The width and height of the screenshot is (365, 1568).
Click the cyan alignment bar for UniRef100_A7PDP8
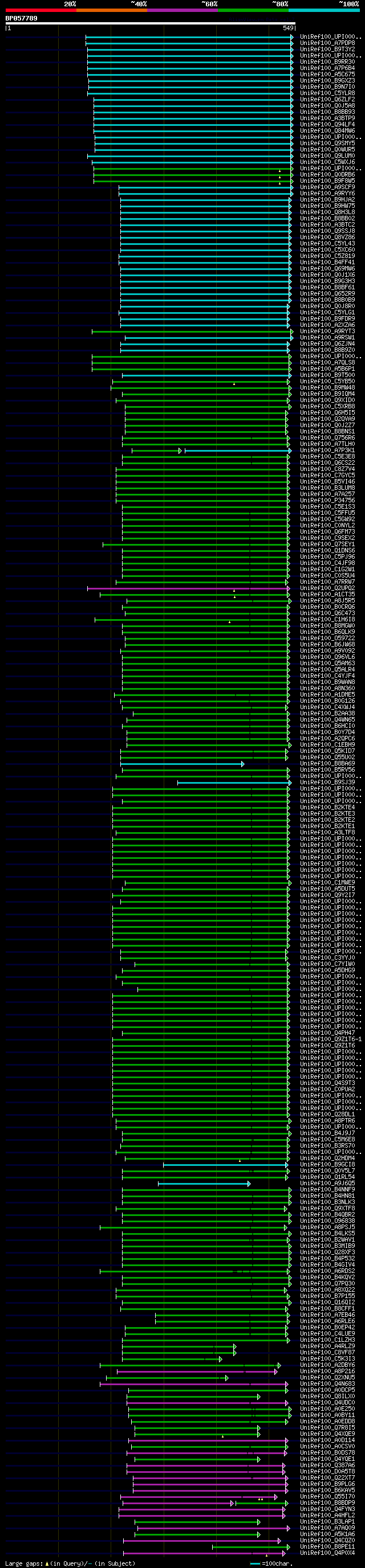(x=189, y=43)
